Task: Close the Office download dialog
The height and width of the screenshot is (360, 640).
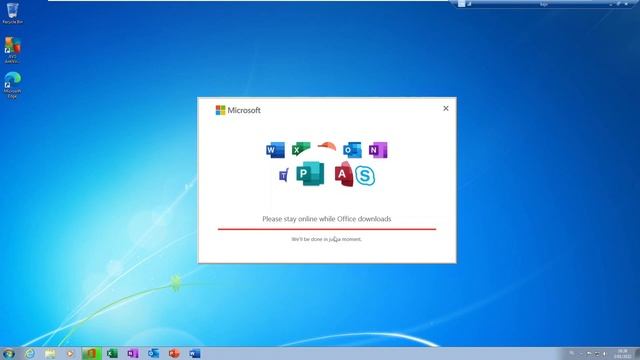Action: [x=446, y=108]
